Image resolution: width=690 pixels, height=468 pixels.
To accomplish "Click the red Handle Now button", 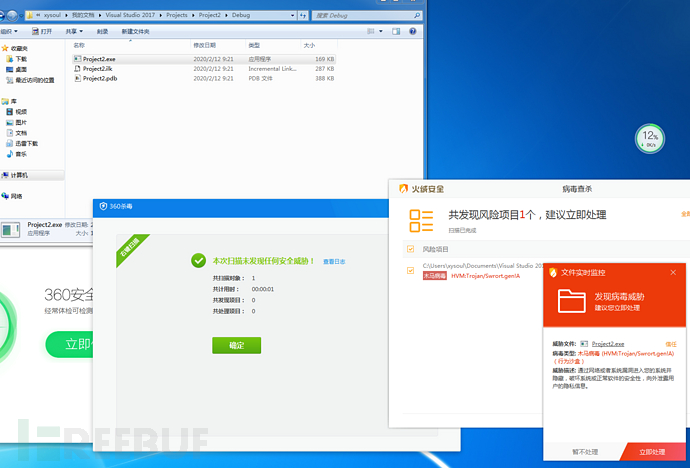I will coord(652,452).
